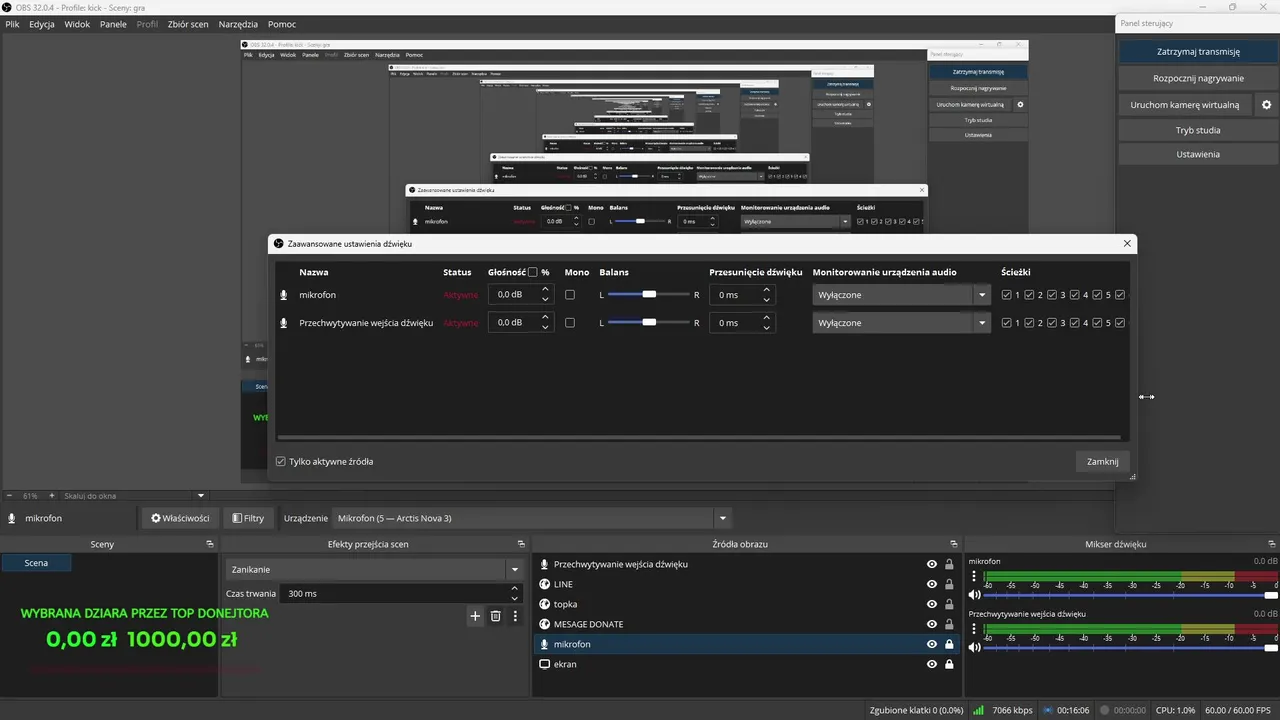Add a new scene transition with plus
Image resolution: width=1280 pixels, height=720 pixels.
[x=475, y=616]
